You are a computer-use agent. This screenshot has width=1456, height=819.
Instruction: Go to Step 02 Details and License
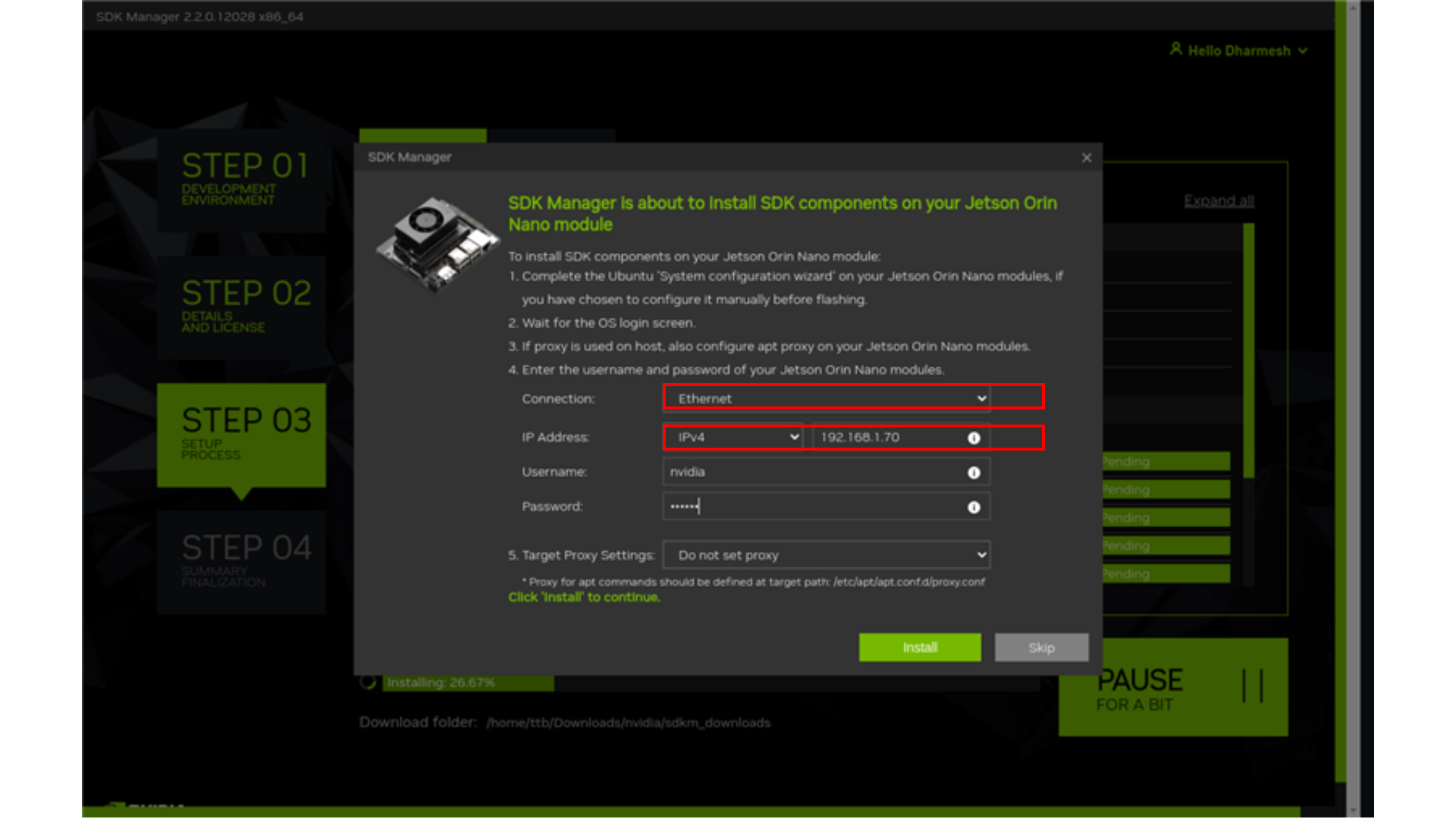(x=242, y=306)
